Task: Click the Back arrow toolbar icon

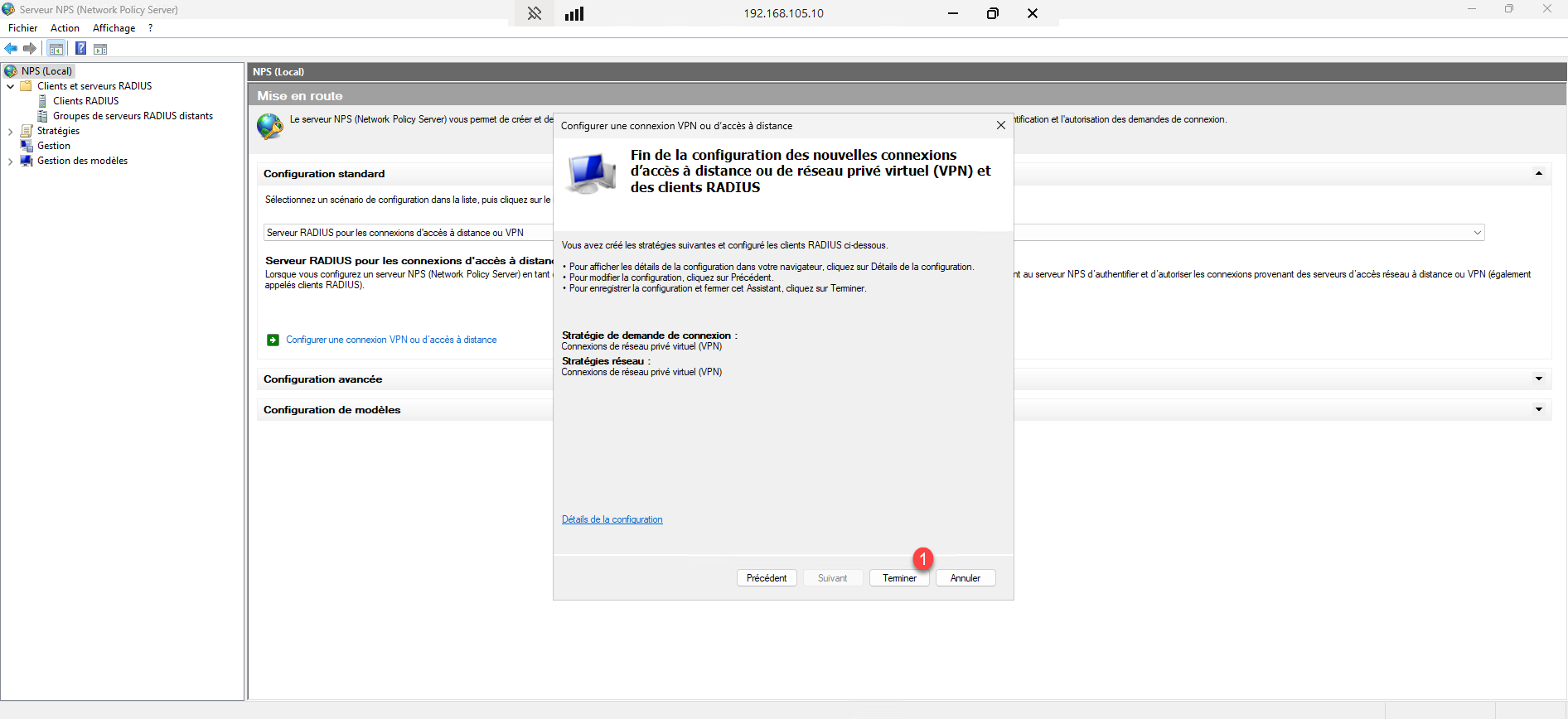Action: pos(12,49)
